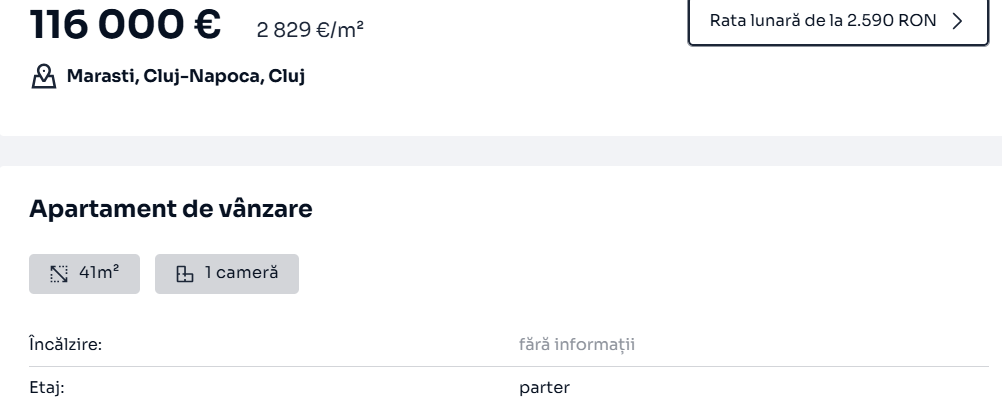Viewport: 1002px width, 408px height.
Task: Open the Rata lunară de la 2.590 RON offer
Action: click(x=838, y=21)
